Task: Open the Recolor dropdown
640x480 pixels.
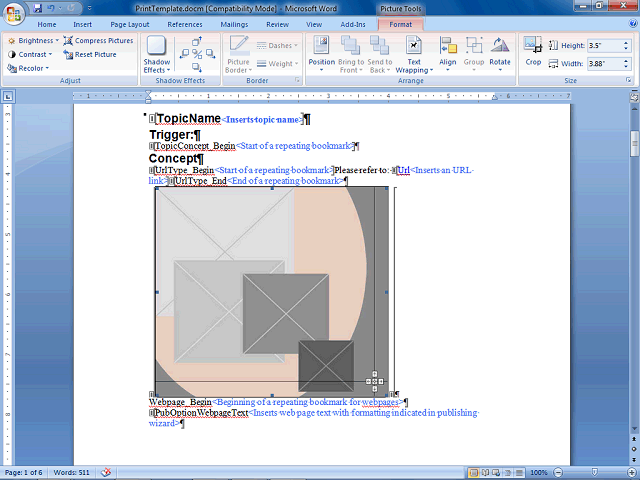Action: pyautogui.click(x=28, y=68)
